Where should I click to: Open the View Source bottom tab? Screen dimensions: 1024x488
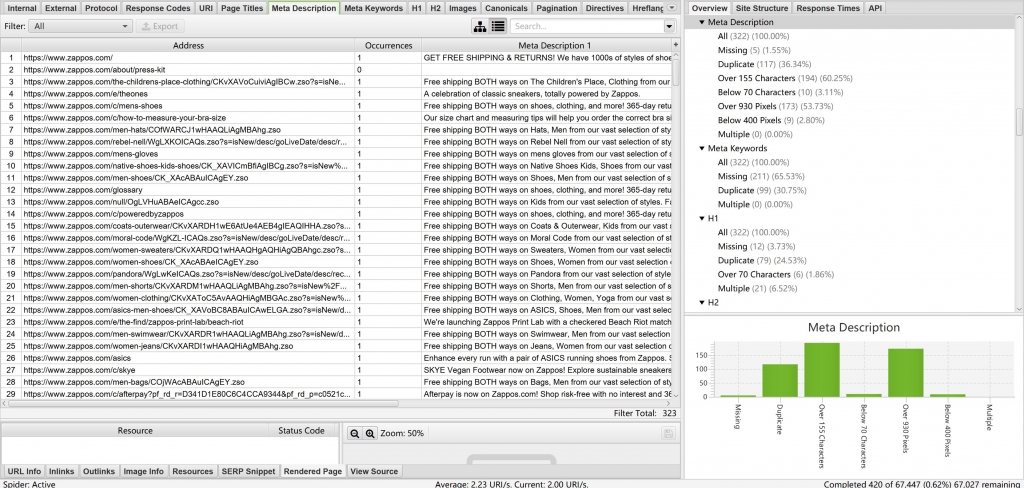tap(374, 471)
